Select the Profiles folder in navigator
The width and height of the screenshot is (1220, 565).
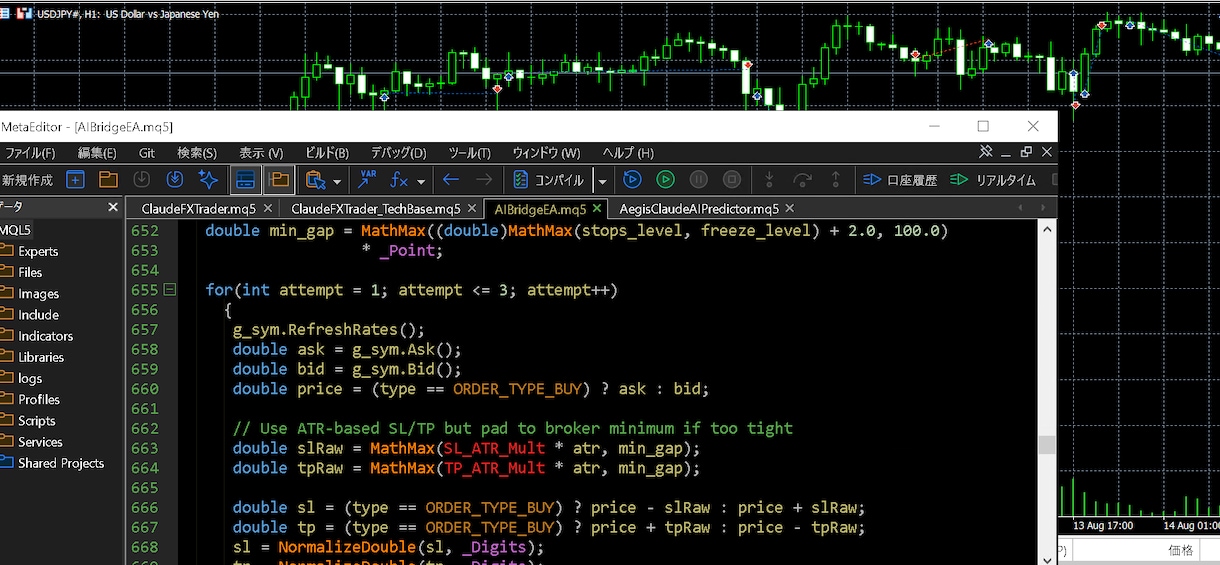[x=39, y=399]
